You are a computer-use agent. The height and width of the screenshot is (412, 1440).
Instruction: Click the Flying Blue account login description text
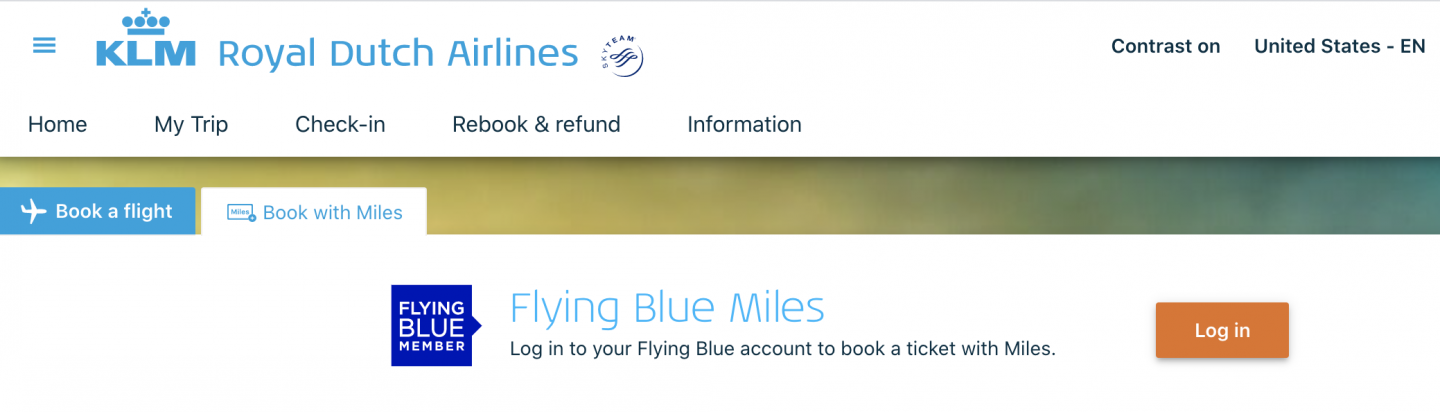(x=782, y=349)
